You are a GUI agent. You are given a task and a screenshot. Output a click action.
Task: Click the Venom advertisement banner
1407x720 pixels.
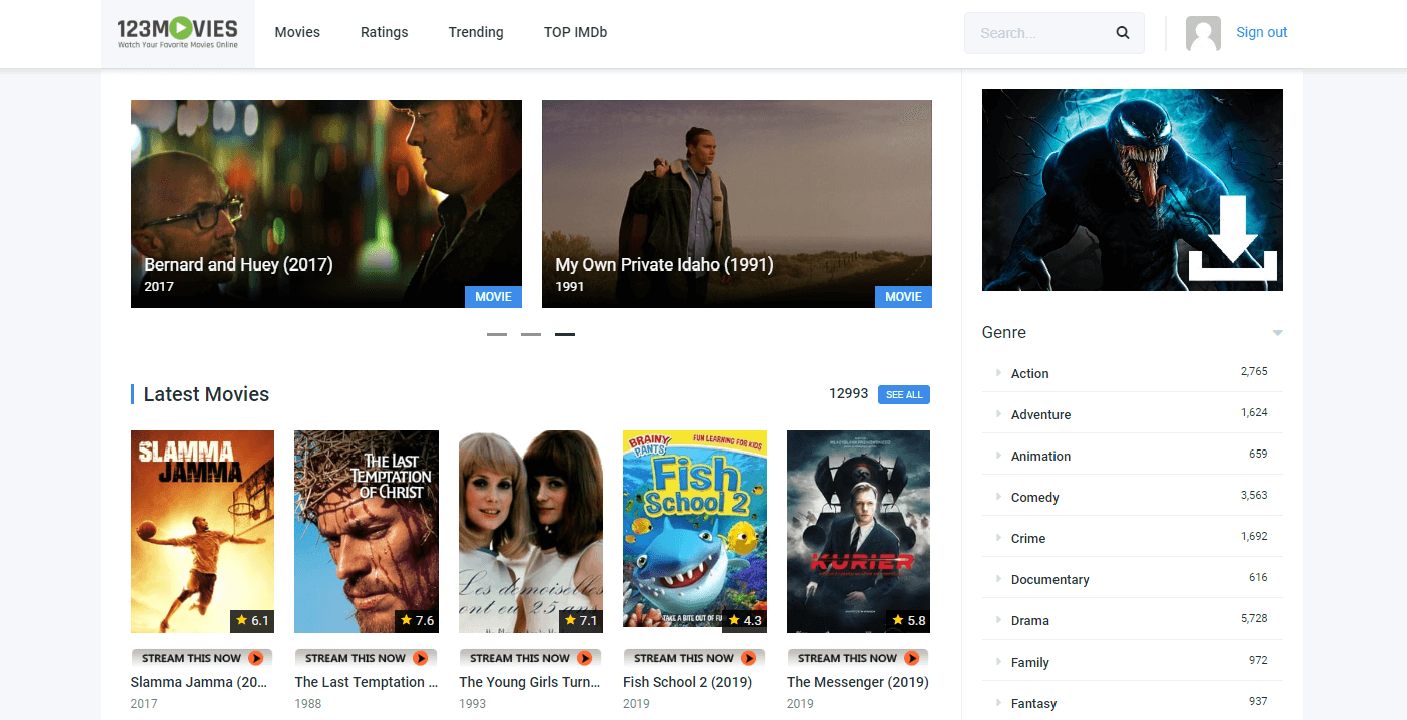click(1132, 190)
